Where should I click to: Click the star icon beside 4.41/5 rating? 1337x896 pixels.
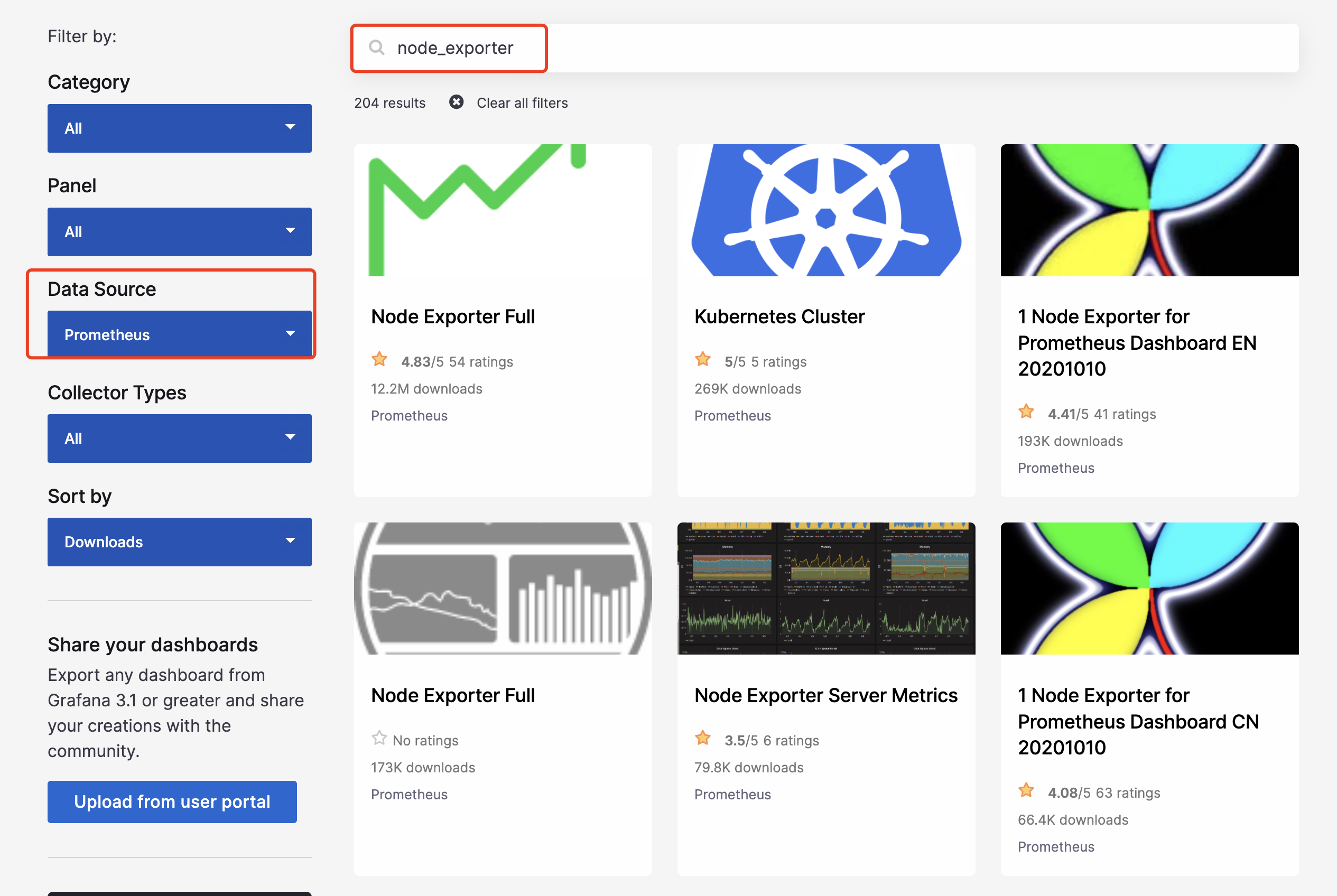(1027, 412)
